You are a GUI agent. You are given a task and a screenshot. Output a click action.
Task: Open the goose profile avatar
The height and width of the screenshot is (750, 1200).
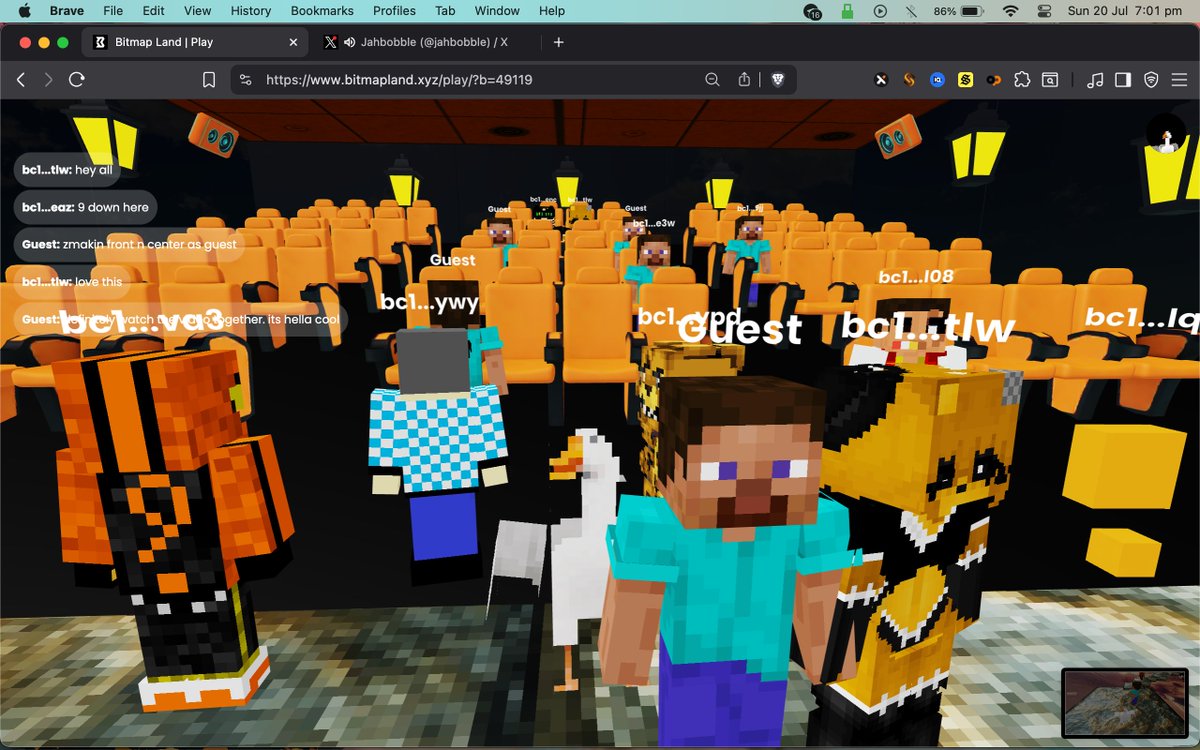click(x=1165, y=134)
